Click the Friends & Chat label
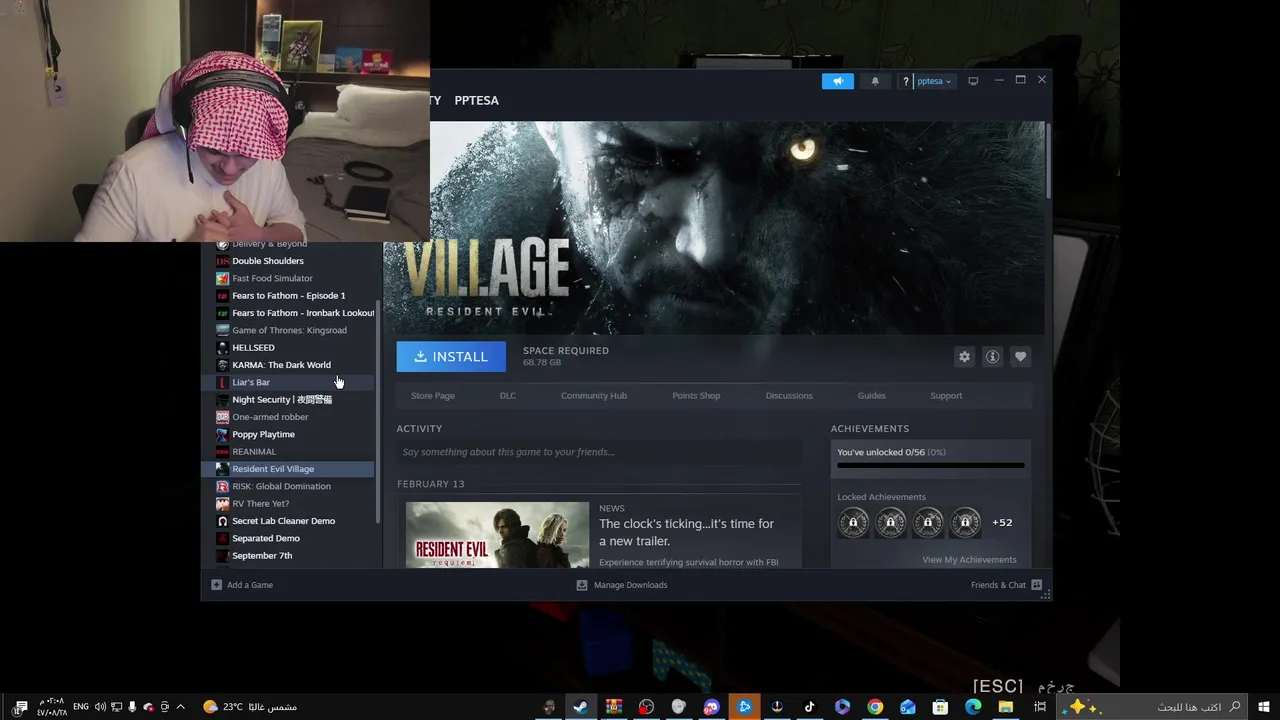Viewport: 1280px width, 720px height. pos(998,585)
